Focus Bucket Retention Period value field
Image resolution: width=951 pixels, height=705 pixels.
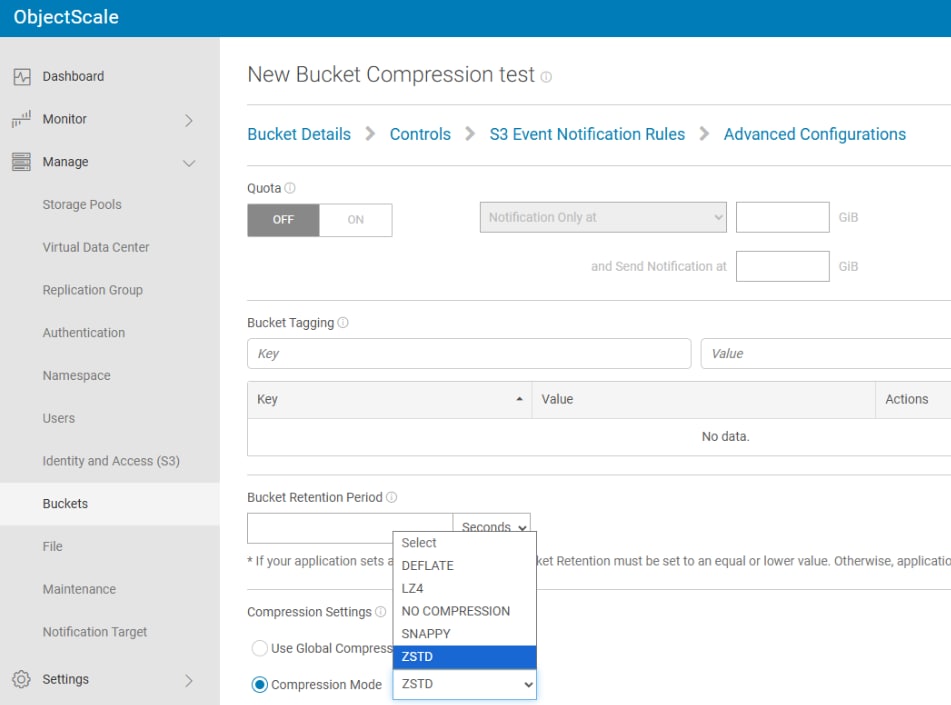[350, 528]
